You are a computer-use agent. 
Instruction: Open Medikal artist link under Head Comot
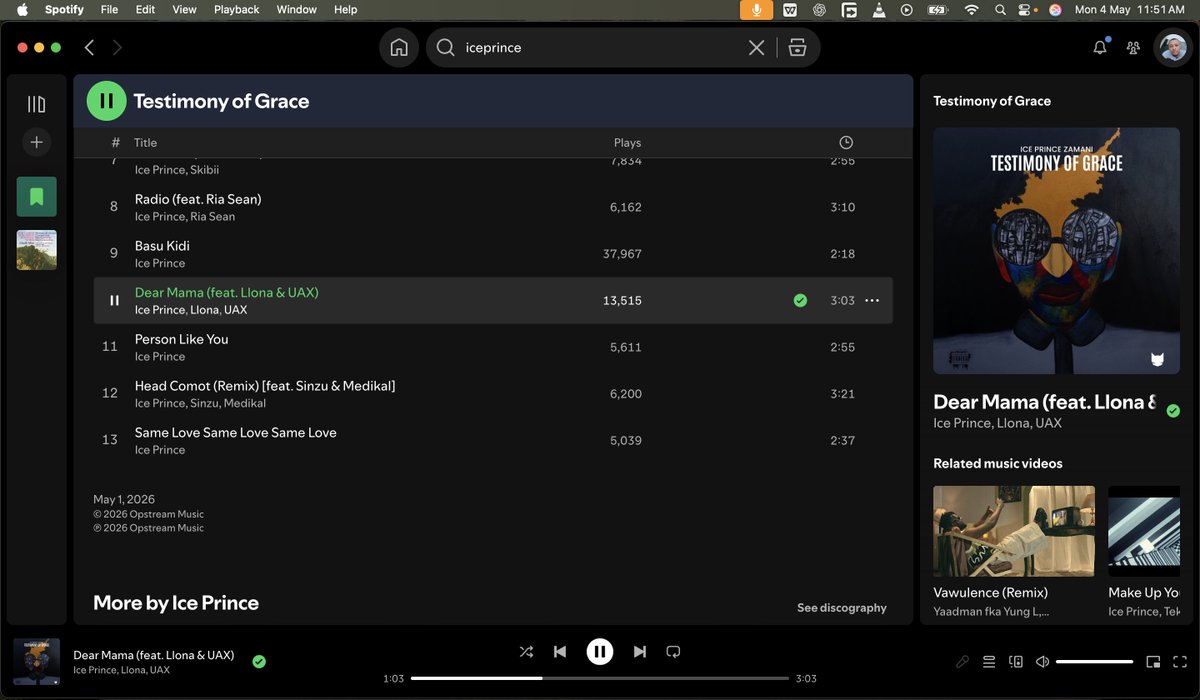(x=245, y=403)
